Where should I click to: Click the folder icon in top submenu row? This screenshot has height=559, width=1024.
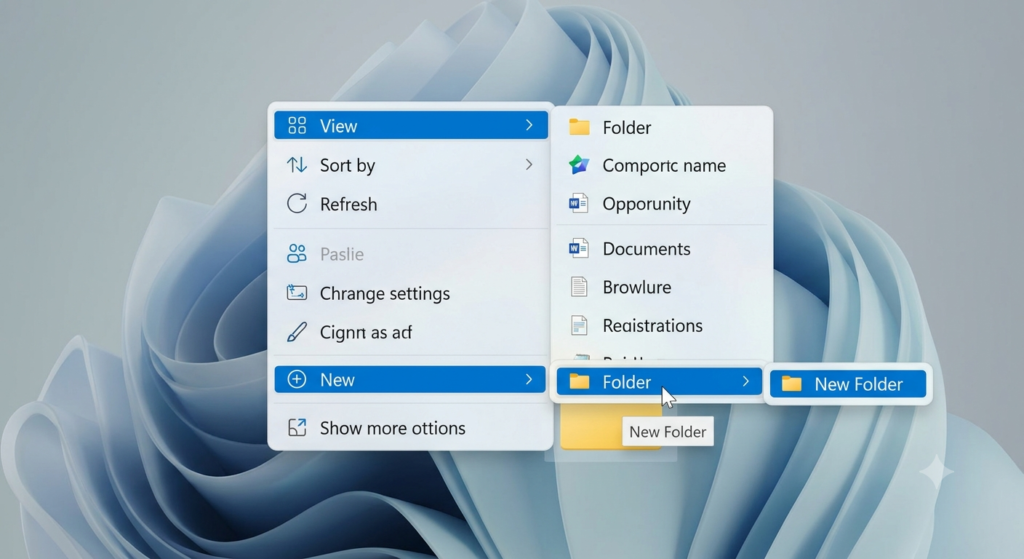pos(579,126)
